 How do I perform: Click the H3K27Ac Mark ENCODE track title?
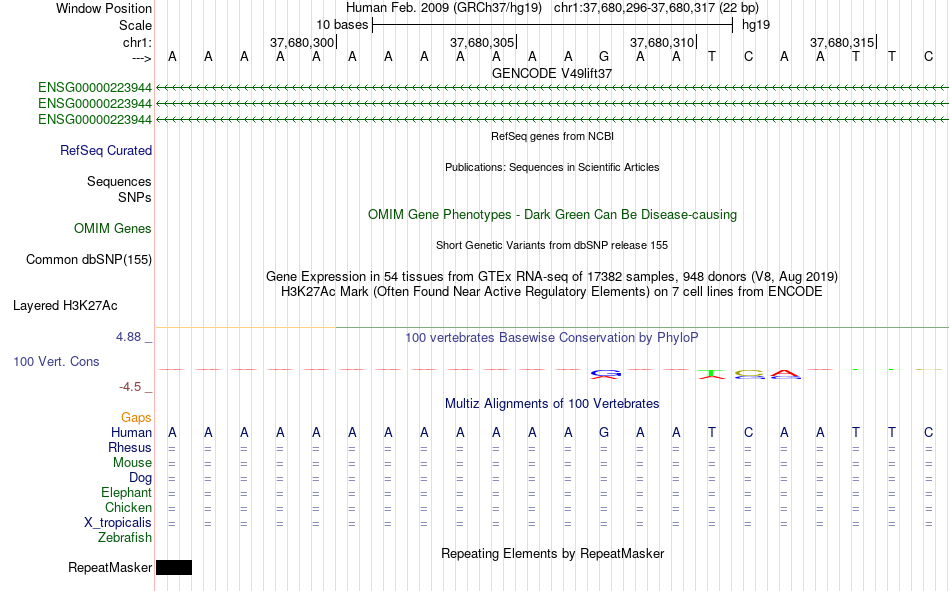click(552, 292)
